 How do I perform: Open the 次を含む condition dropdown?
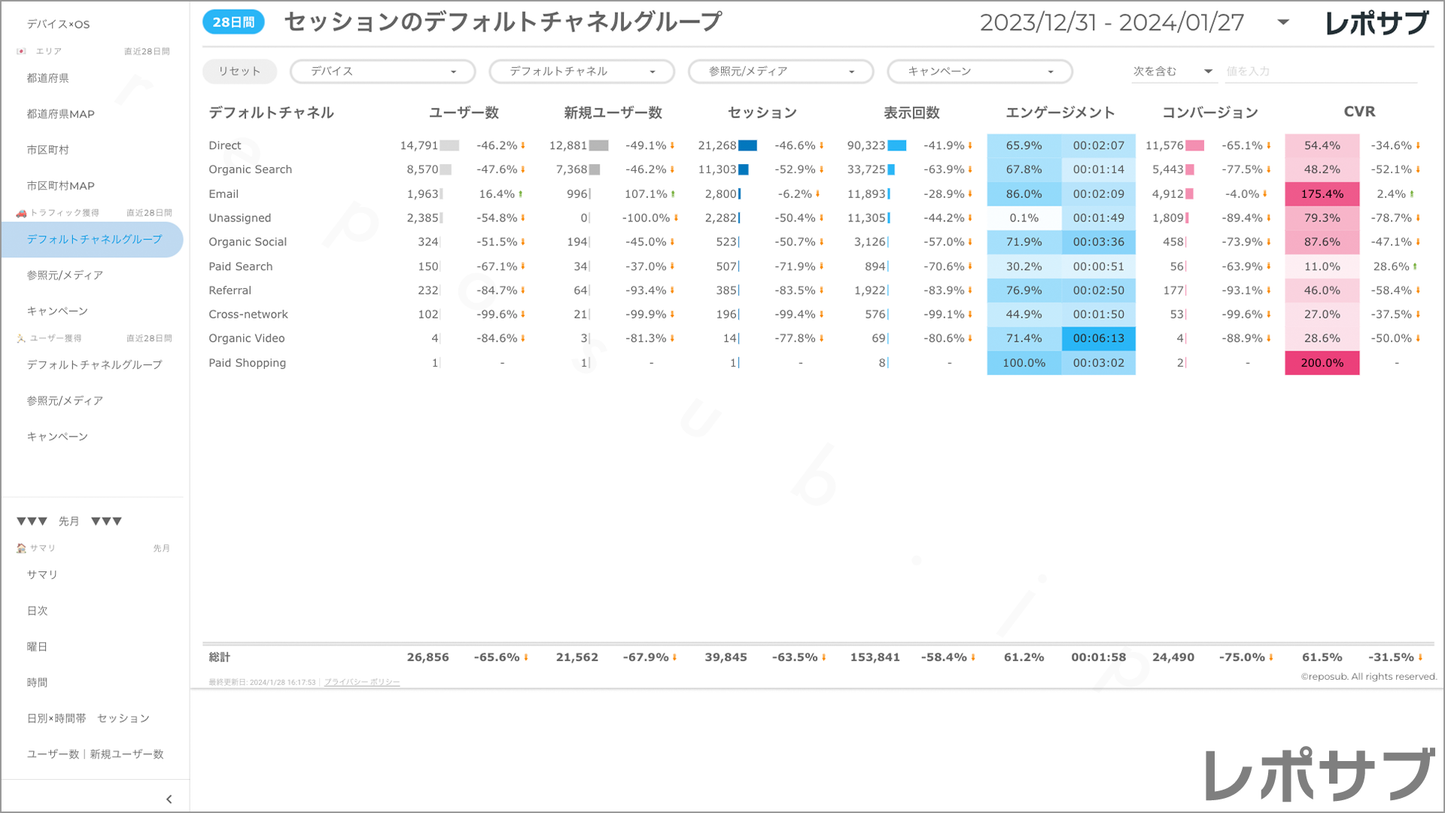(x=1172, y=72)
